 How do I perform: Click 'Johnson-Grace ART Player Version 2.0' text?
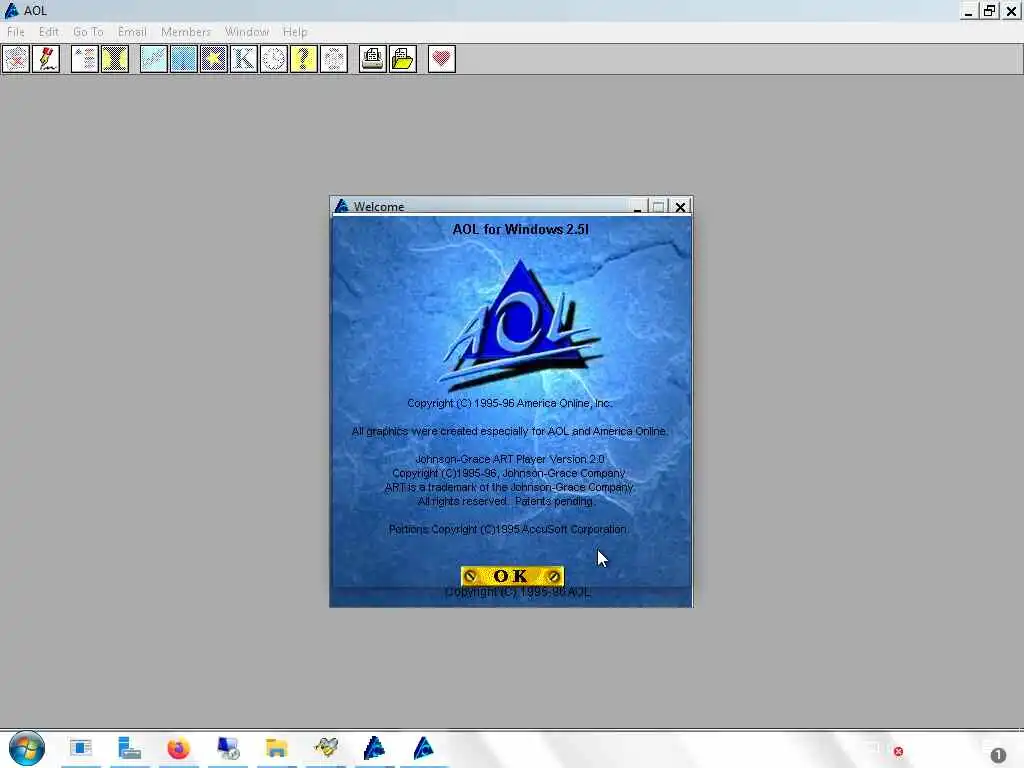click(x=510, y=459)
